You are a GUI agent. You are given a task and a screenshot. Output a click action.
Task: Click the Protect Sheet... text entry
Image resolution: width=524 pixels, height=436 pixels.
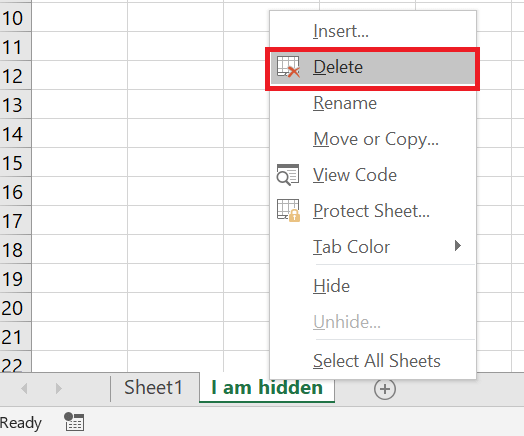(x=371, y=211)
